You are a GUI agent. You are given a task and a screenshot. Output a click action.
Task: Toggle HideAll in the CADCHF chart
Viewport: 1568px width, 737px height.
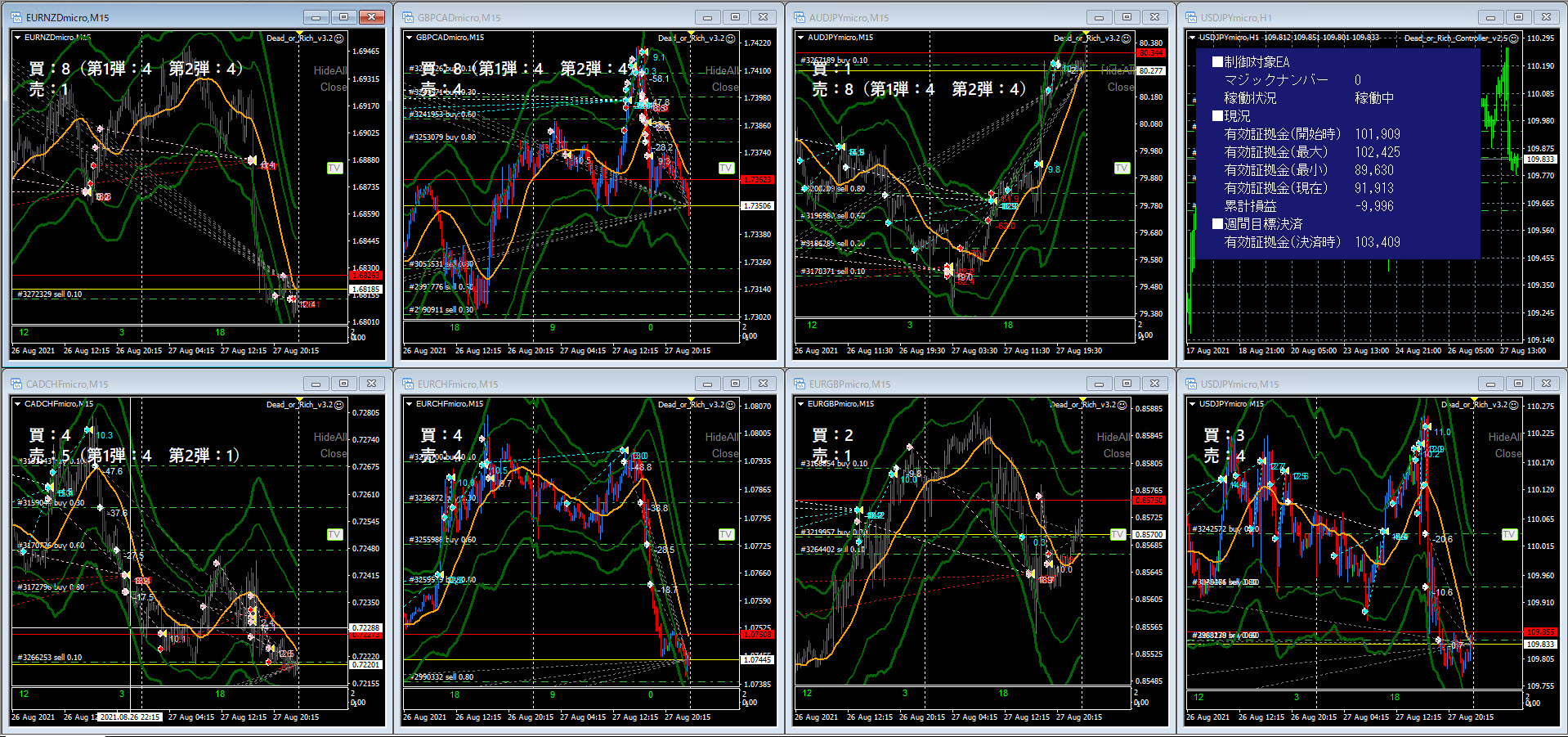click(x=330, y=438)
